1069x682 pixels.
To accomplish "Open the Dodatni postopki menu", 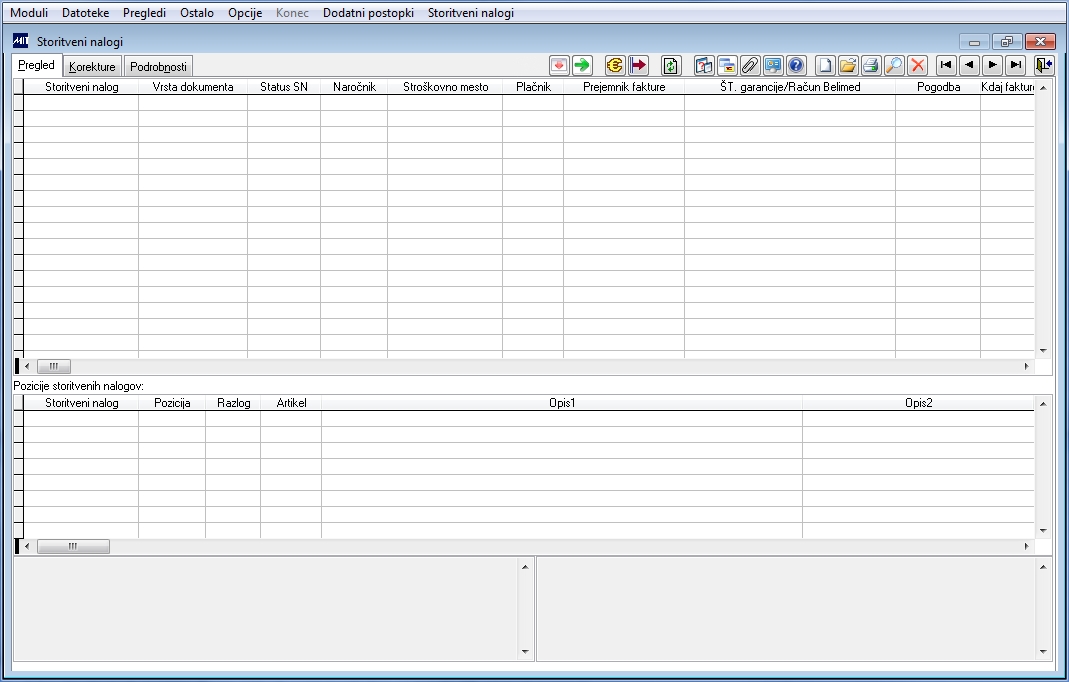I will tap(368, 13).
